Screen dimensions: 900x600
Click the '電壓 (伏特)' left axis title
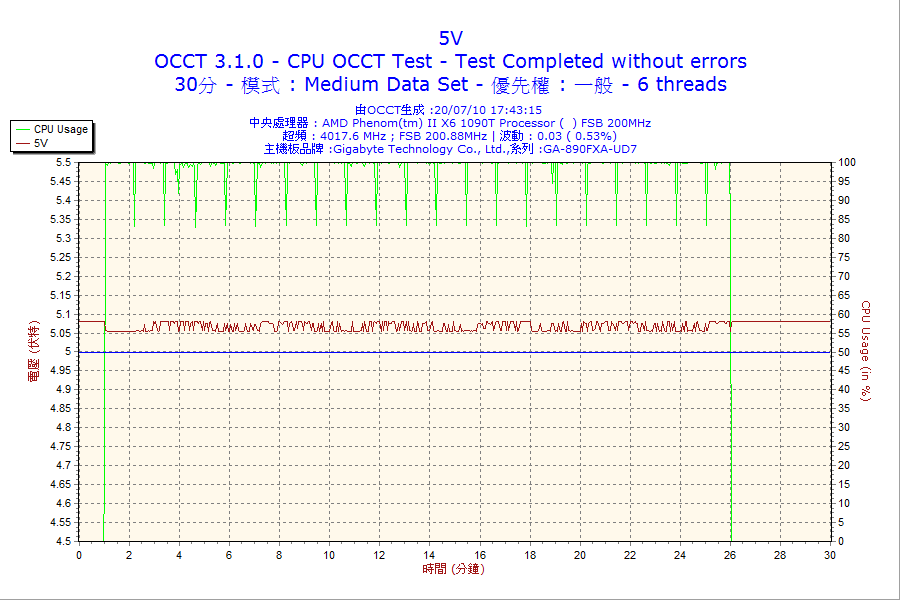[34, 351]
